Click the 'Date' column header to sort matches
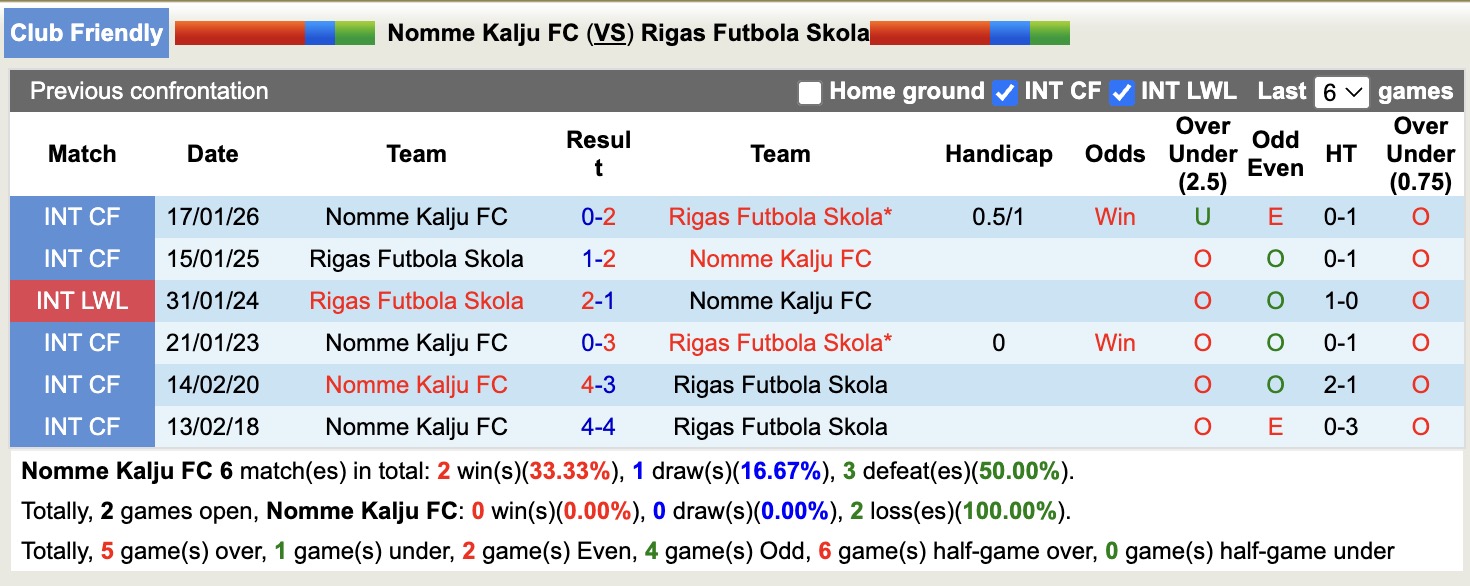1470x586 pixels. tap(211, 154)
